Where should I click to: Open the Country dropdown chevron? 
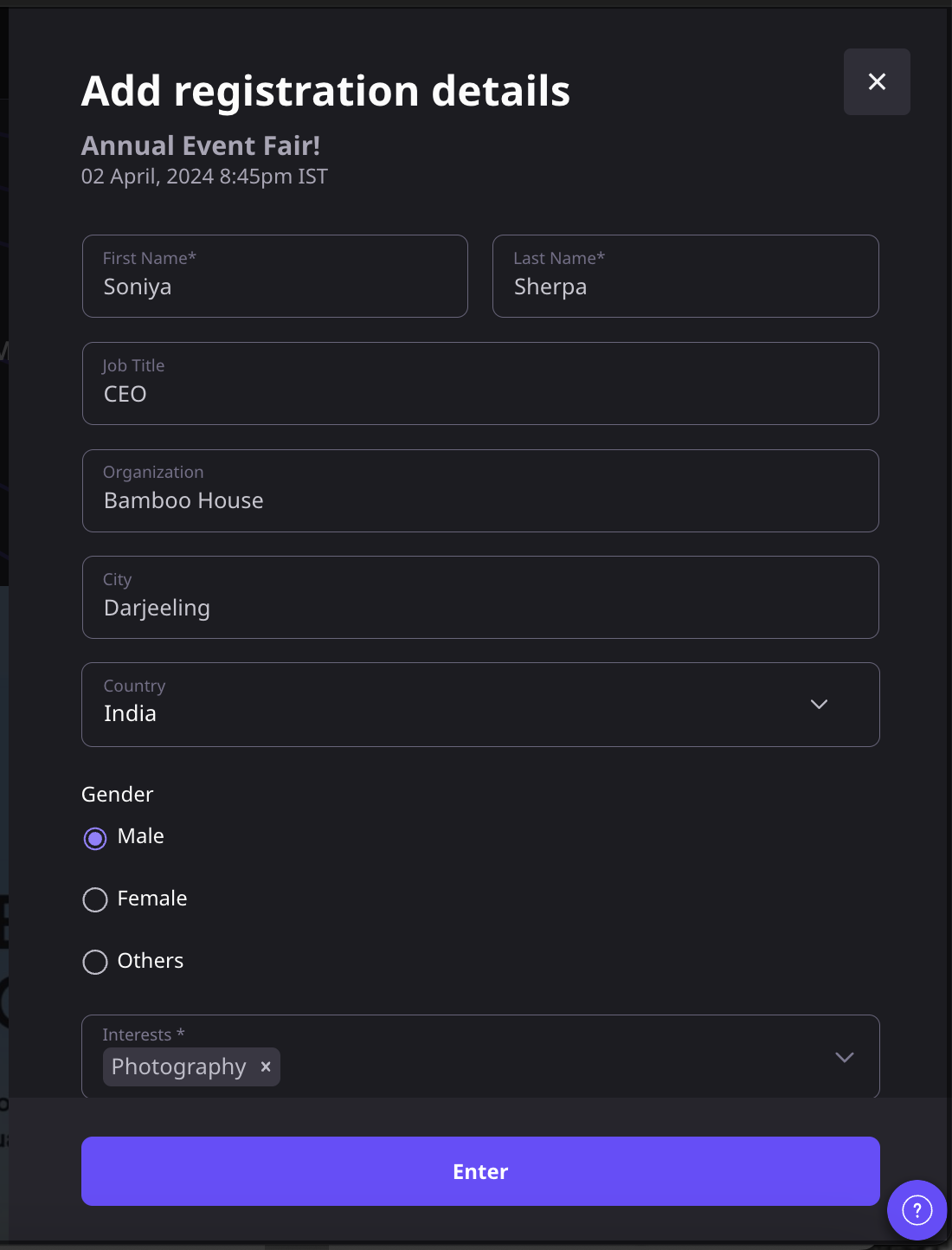pos(819,704)
